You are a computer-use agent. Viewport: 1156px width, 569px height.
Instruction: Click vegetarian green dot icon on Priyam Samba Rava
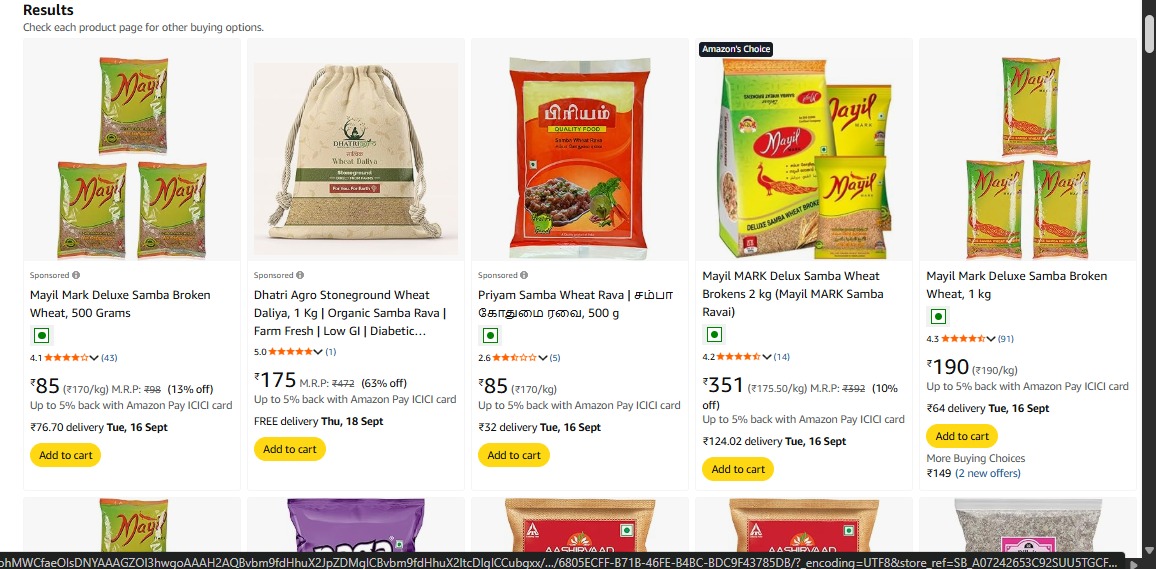tap(490, 335)
